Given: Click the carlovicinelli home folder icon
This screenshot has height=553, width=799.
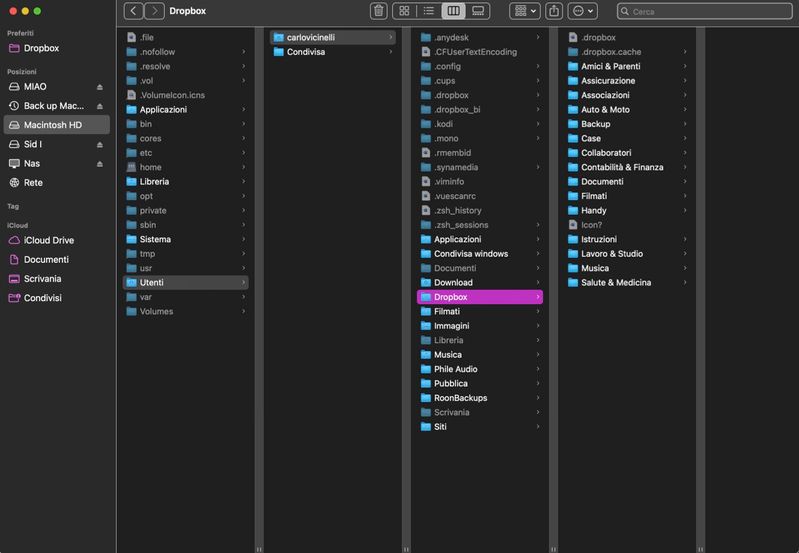Looking at the screenshot, I should (278, 37).
